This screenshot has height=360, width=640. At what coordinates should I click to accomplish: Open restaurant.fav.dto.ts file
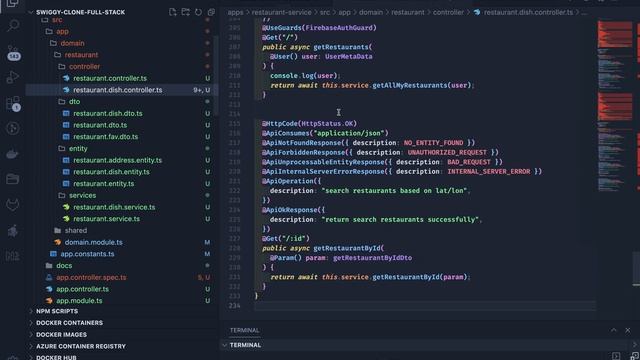coord(105,137)
